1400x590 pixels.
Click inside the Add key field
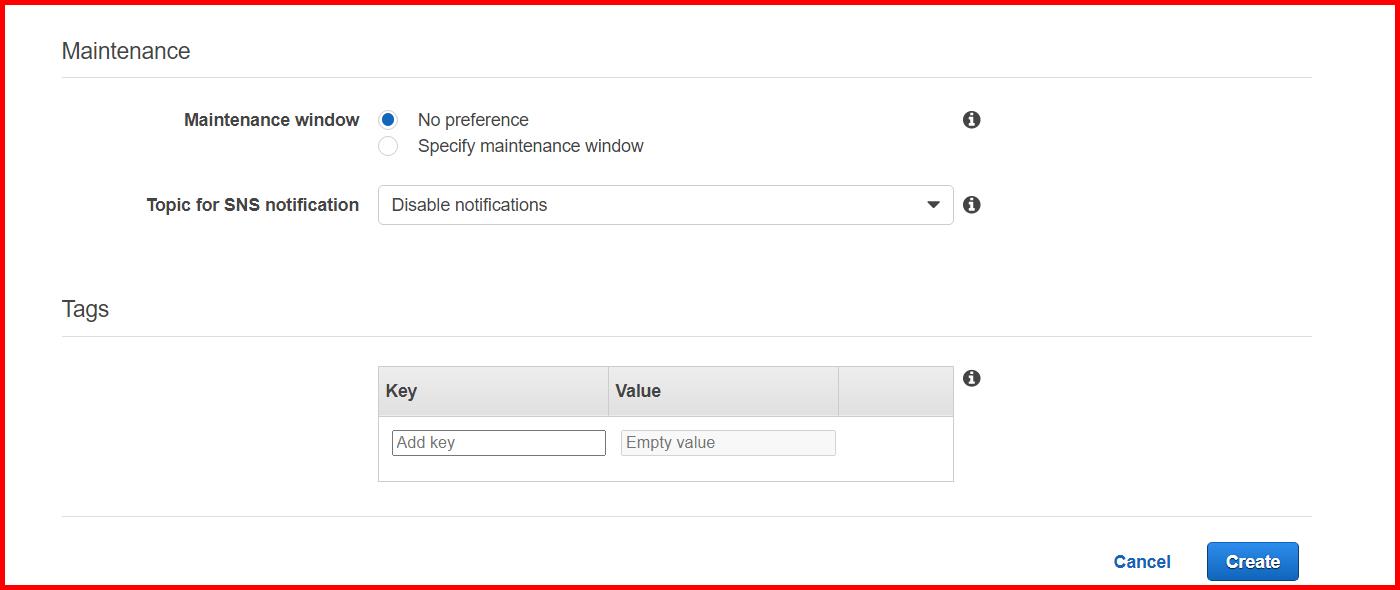click(x=497, y=442)
